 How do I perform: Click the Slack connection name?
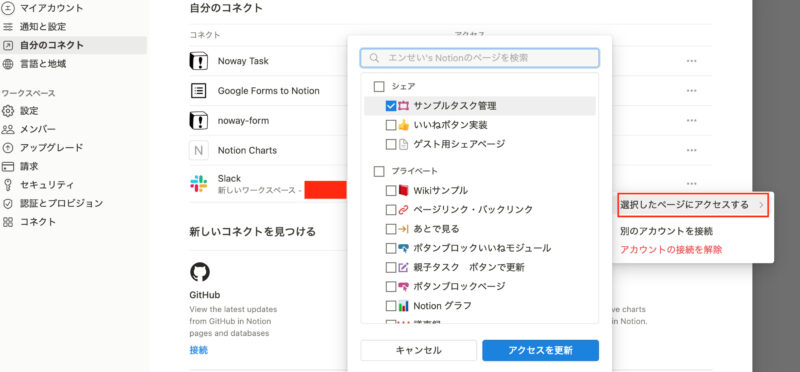229,179
